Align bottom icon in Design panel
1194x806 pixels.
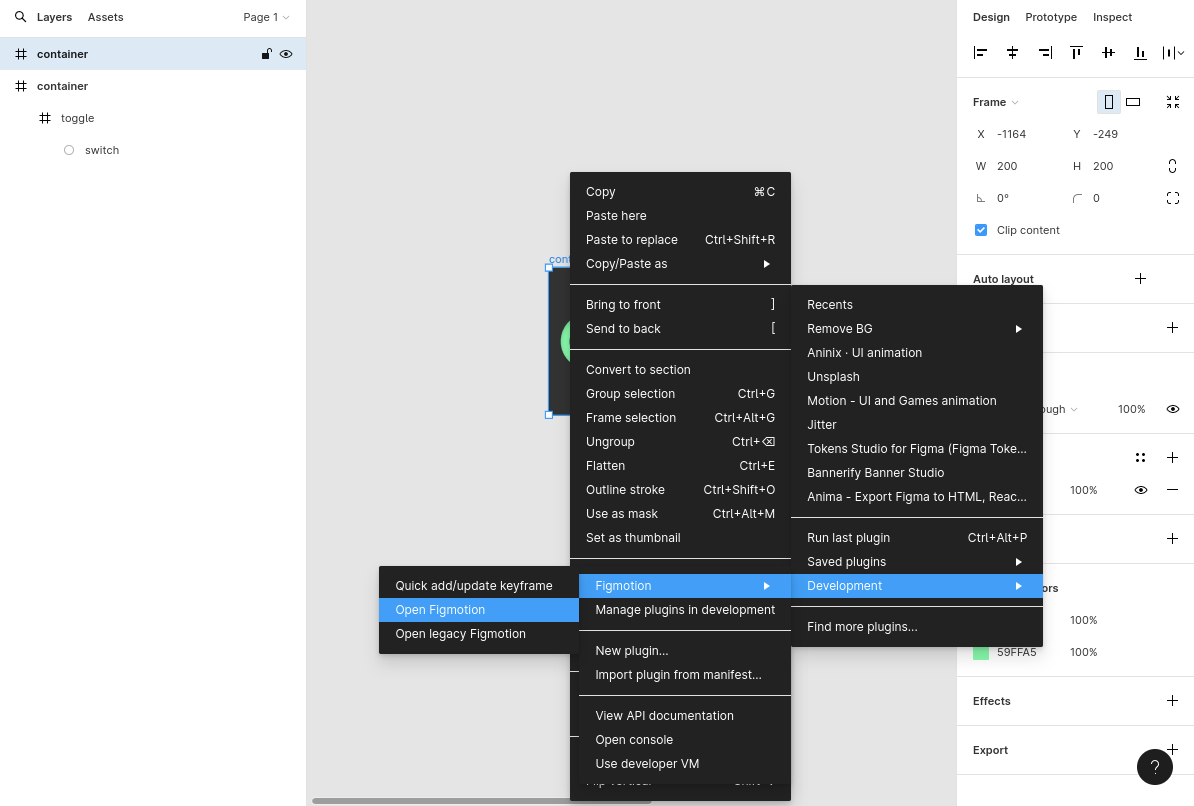pos(1140,53)
